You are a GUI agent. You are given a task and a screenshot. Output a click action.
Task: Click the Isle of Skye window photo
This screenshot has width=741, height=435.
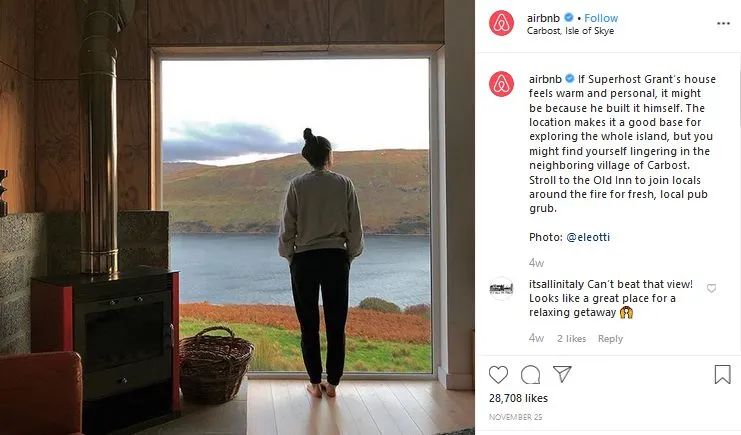coord(237,218)
